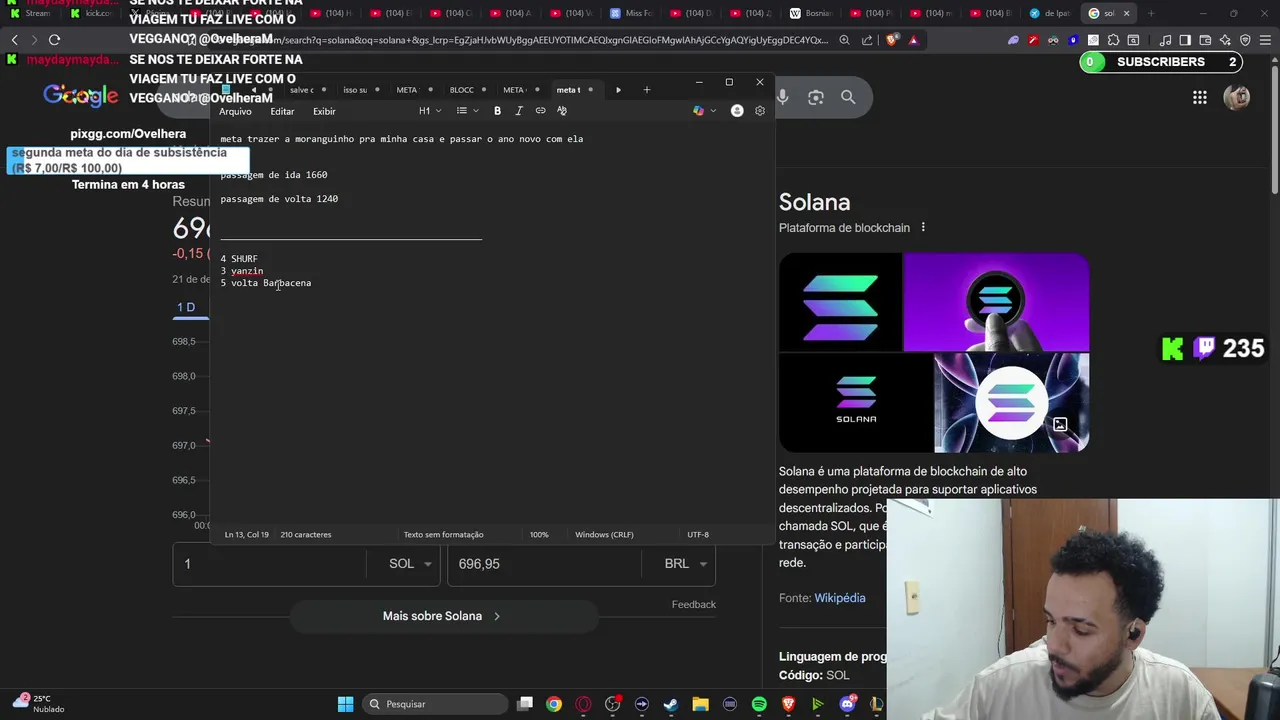Screen dimensions: 1280x720
Task: Open Exibir menu in Notepad
Action: (324, 111)
